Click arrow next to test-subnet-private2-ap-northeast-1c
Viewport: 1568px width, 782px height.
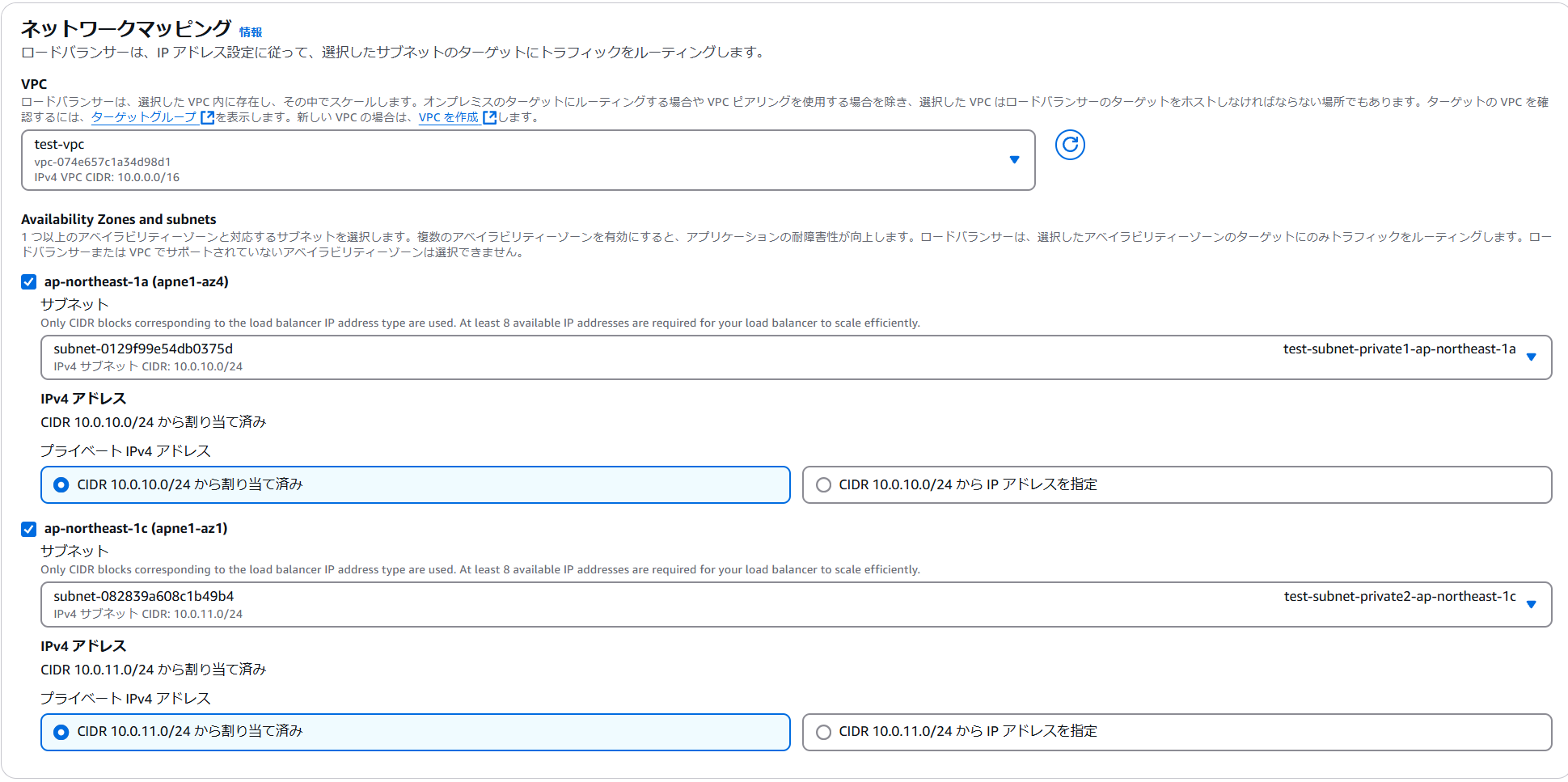tap(1531, 604)
